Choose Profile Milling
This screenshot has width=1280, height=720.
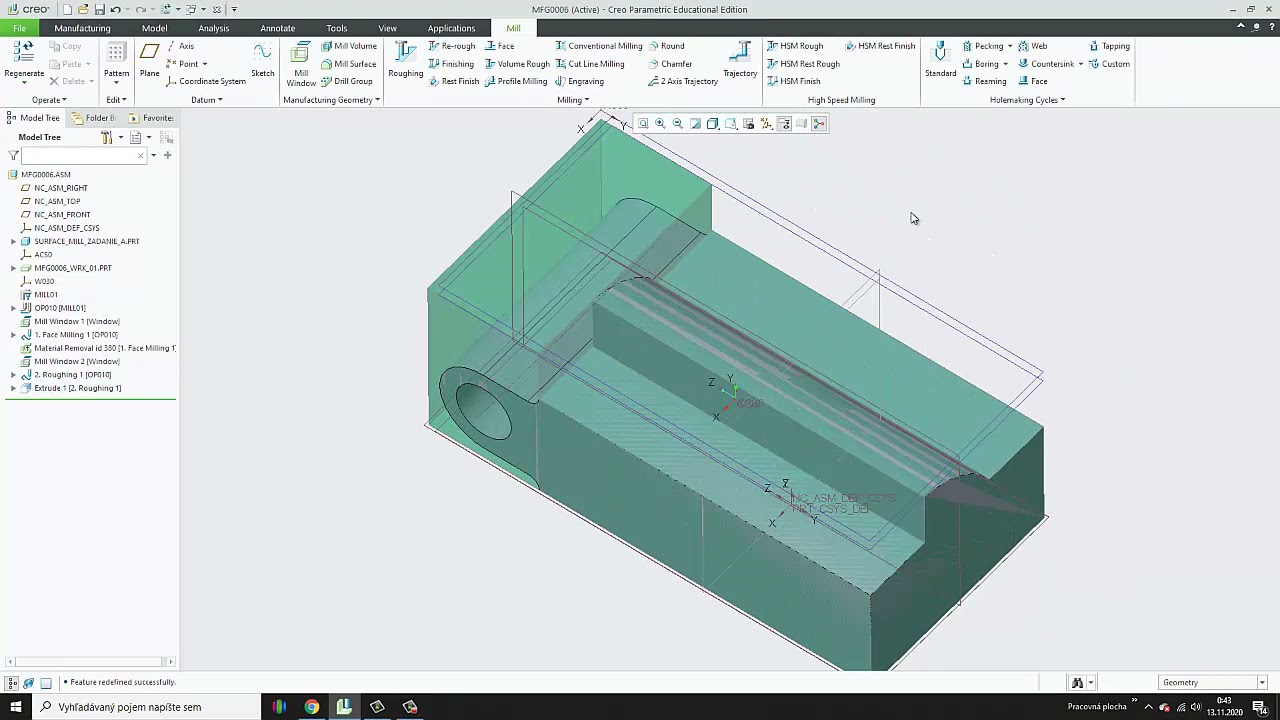(x=516, y=81)
